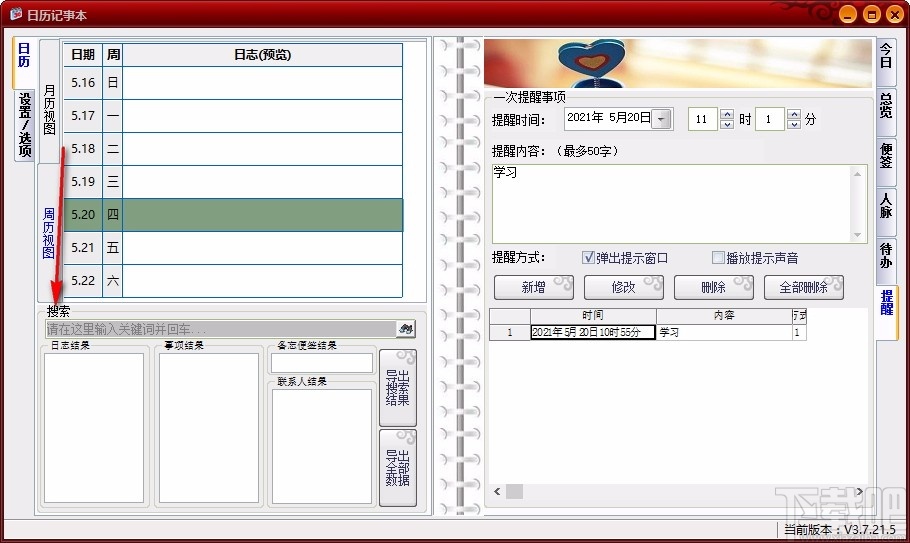Click the 内容 column header in reminder list
This screenshot has height=543, width=910.
pos(724,316)
